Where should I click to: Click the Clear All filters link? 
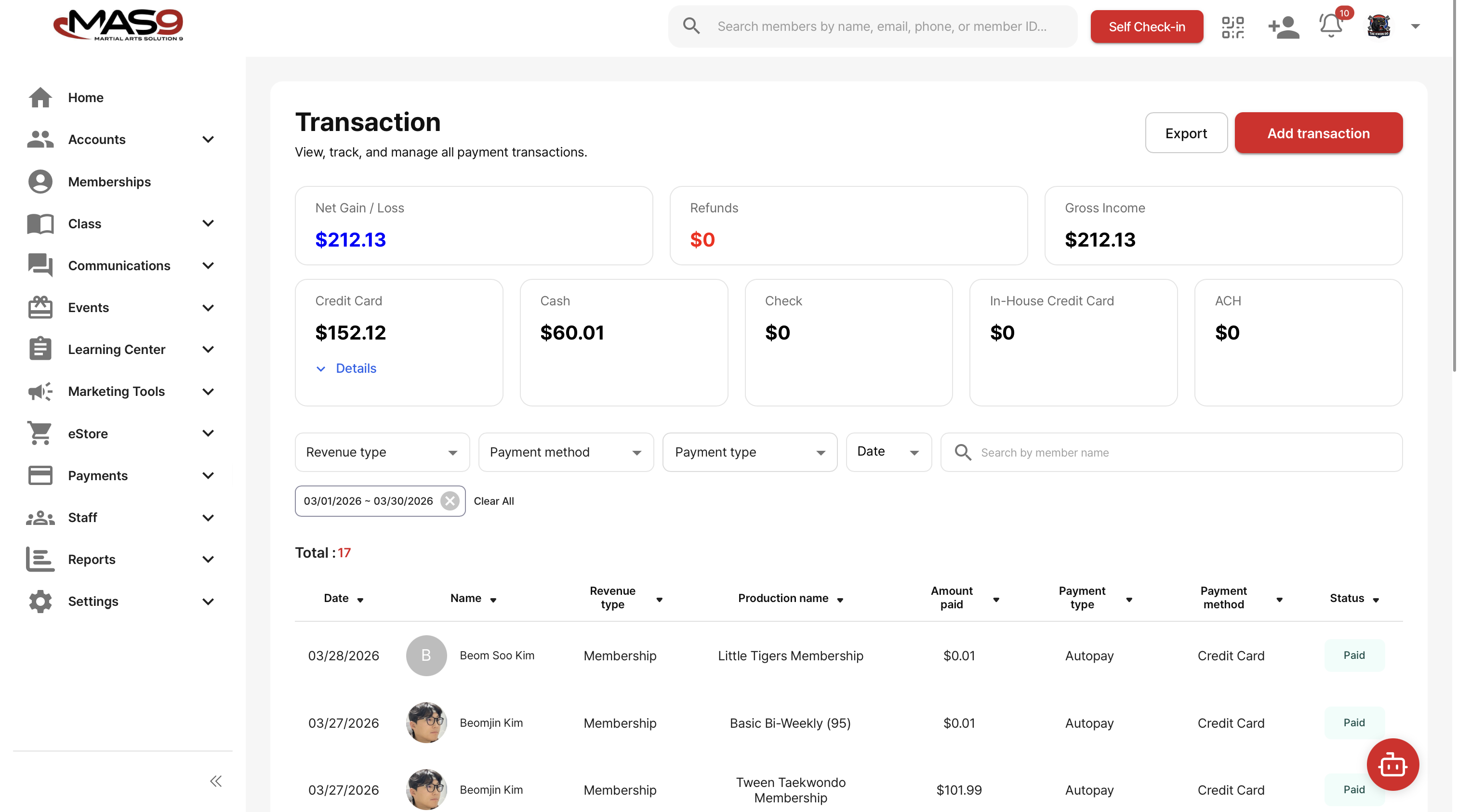(494, 500)
